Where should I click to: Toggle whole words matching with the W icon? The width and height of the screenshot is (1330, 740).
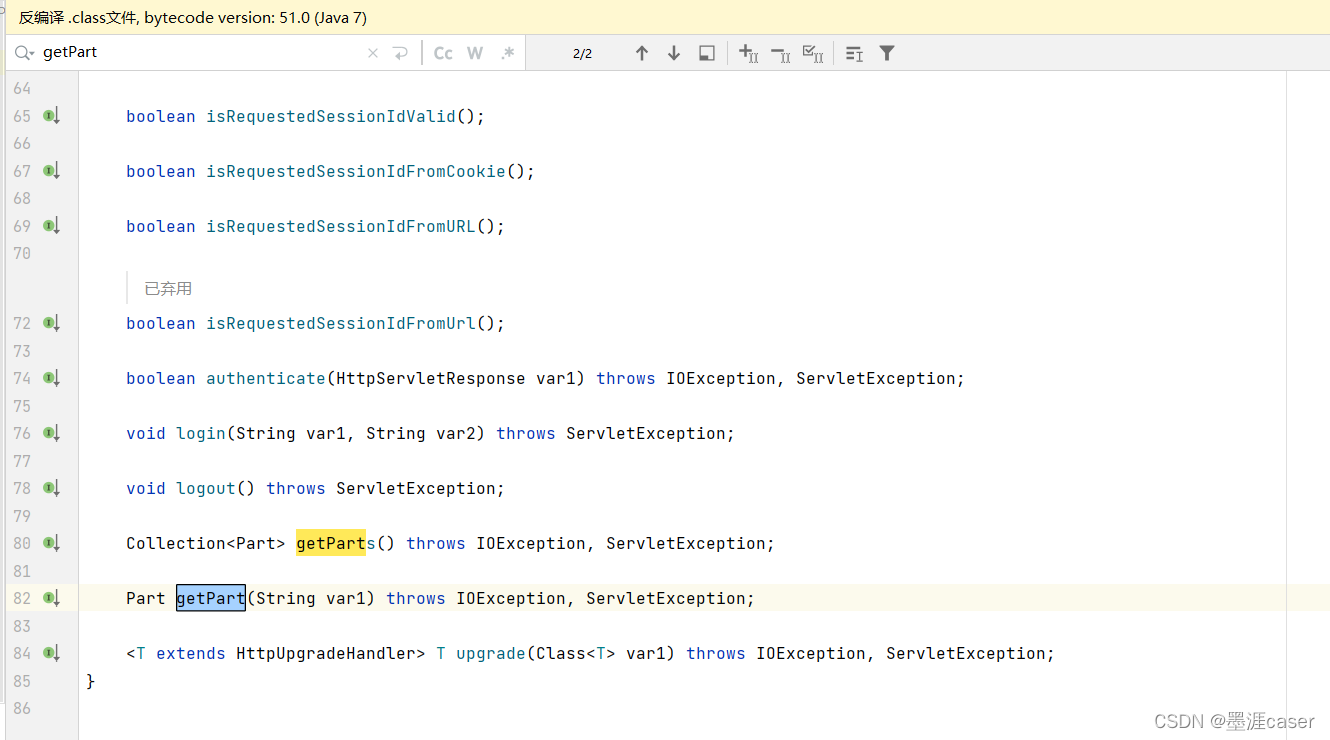[475, 52]
